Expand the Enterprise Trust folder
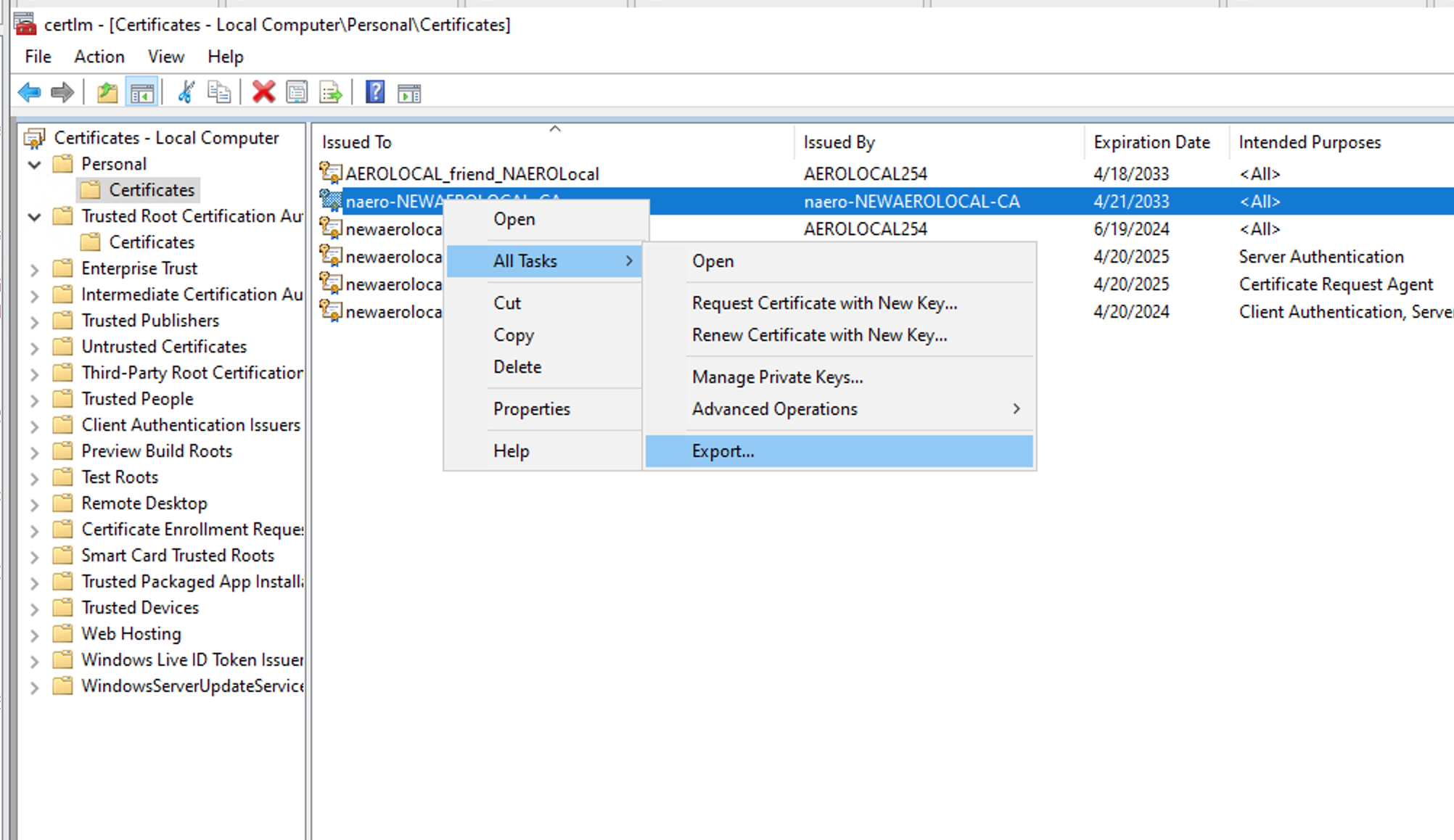The height and width of the screenshot is (840, 1454). (x=34, y=269)
